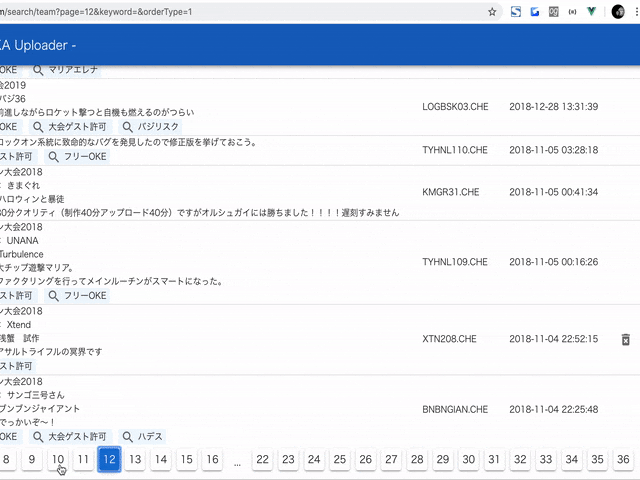Screen dimensions: 640x480
Task: Go to page 15
Action: [x=187, y=460]
